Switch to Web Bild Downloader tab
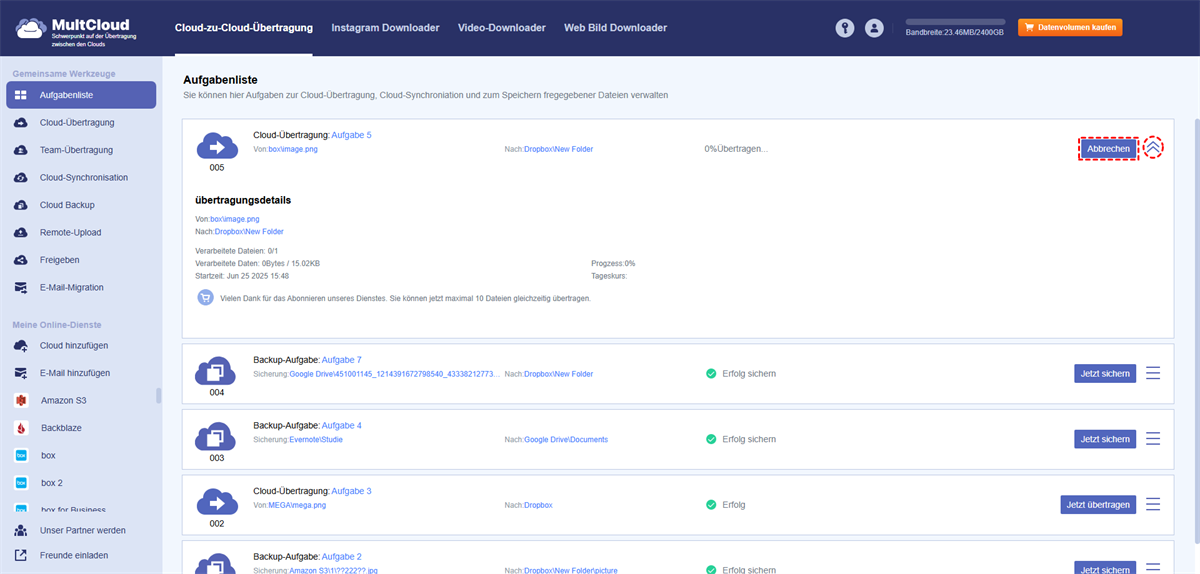This screenshot has height=574, width=1200. pyautogui.click(x=615, y=28)
